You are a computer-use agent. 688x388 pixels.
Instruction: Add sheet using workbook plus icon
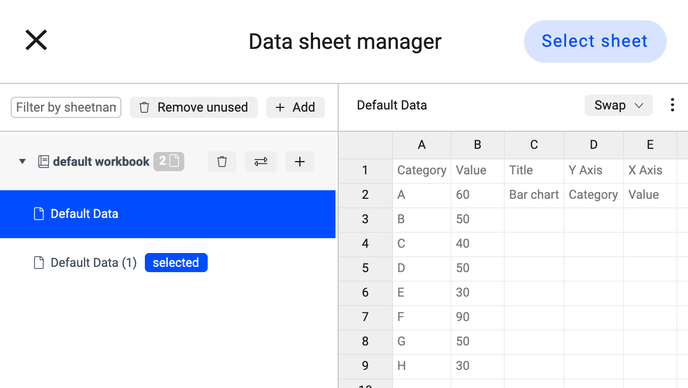coord(300,162)
